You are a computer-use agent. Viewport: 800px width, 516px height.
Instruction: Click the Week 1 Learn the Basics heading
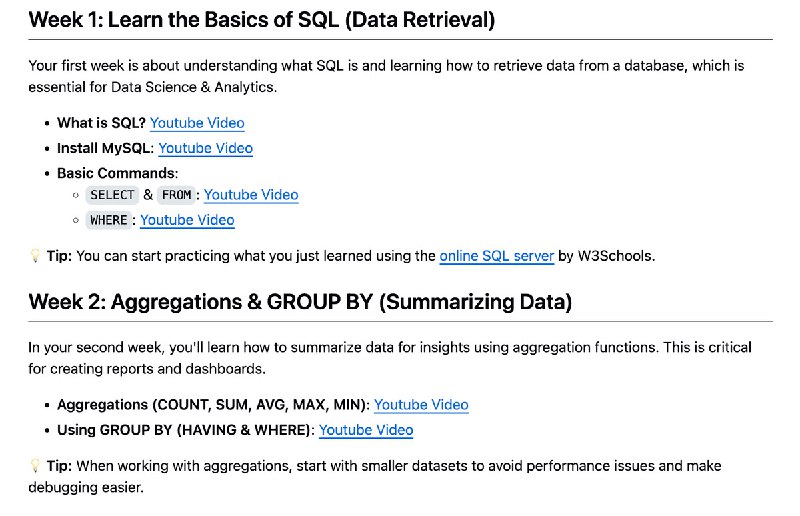pos(262,20)
